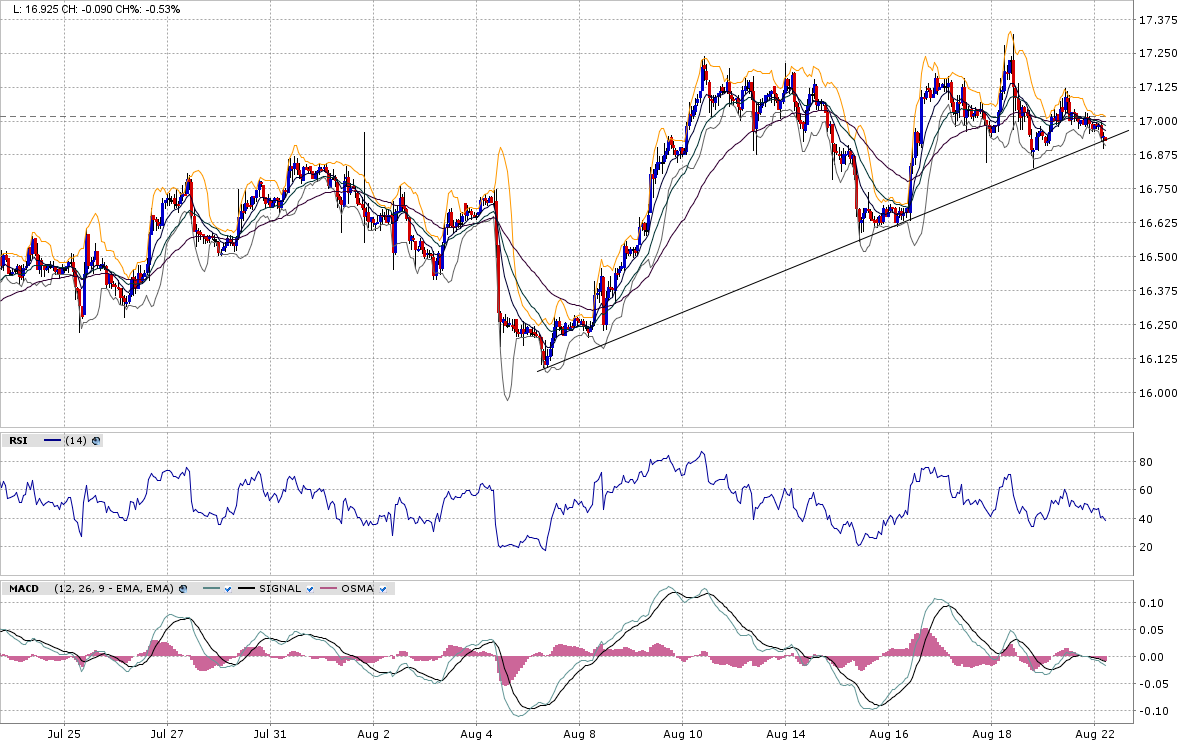The width and height of the screenshot is (1186, 748).
Task: Toggle the OSMA histogram checkbox
Action: coord(383,588)
